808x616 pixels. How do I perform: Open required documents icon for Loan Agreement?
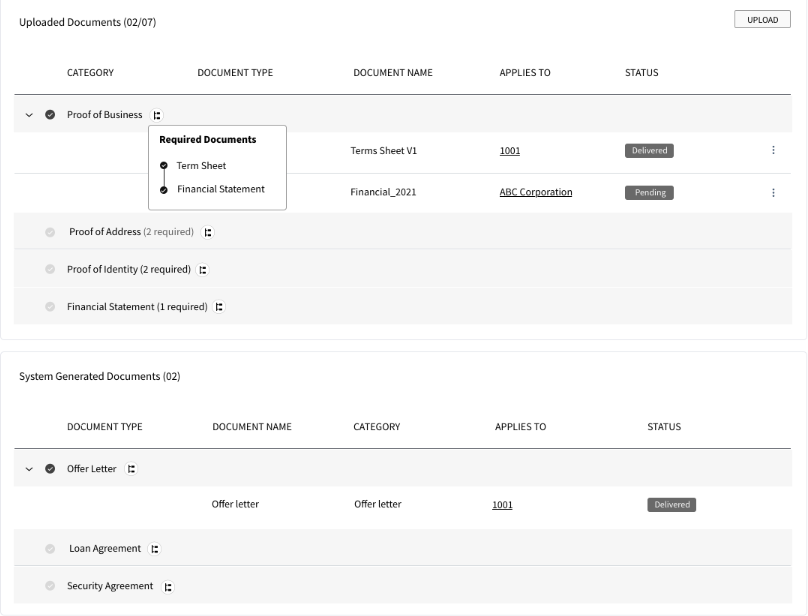pos(155,549)
